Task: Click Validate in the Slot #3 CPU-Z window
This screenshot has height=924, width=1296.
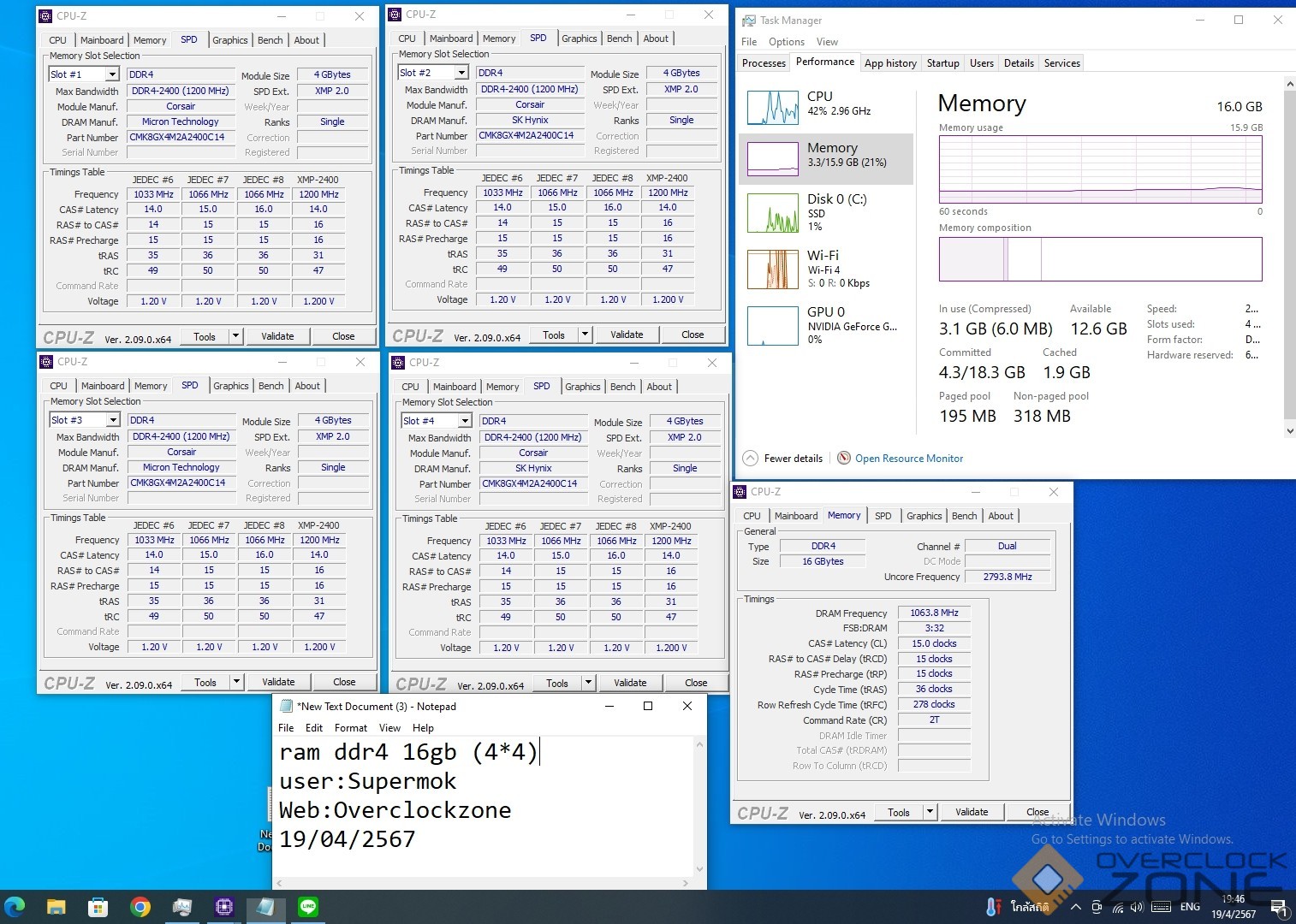Action: [278, 682]
